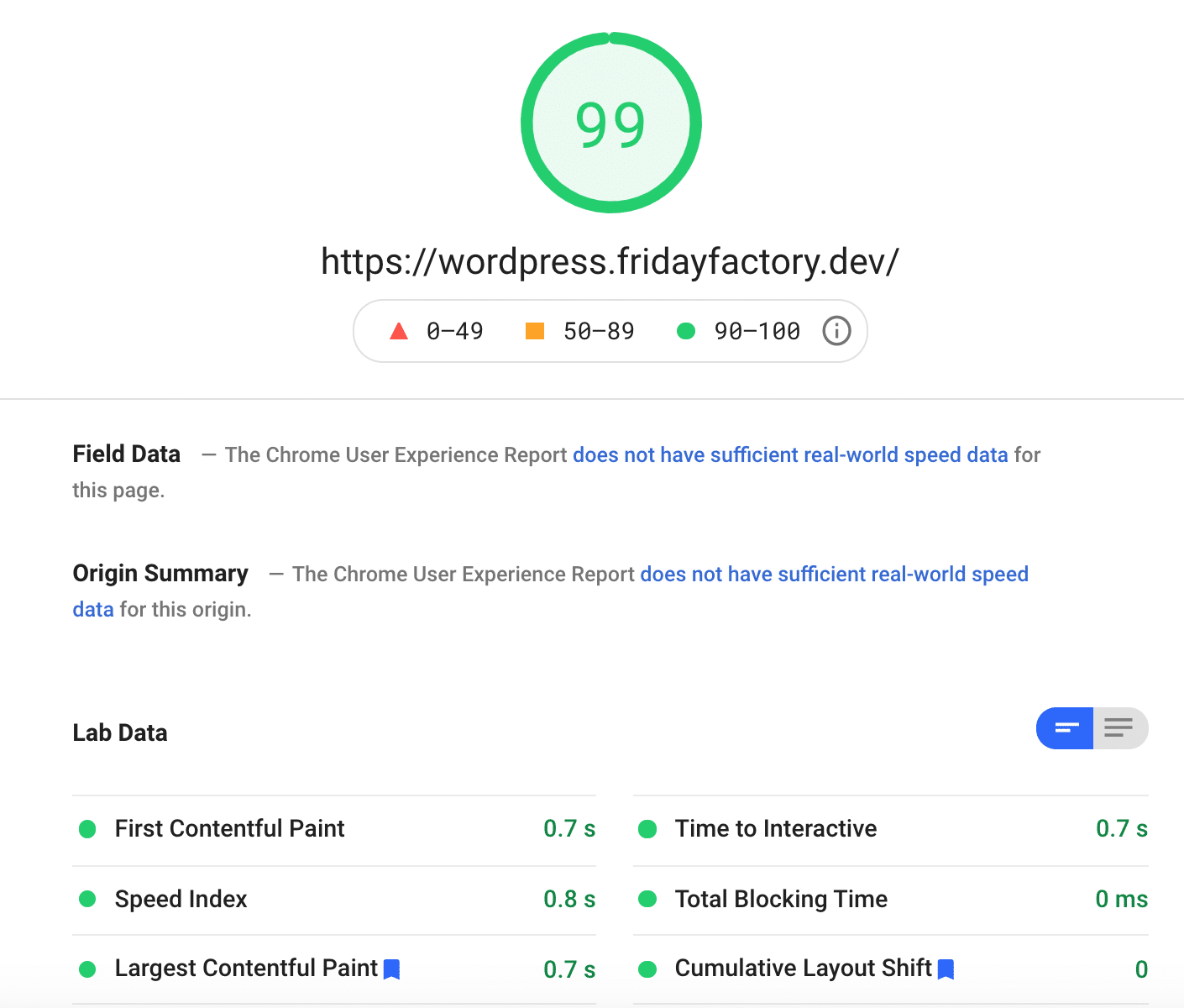Image resolution: width=1184 pixels, height=1008 pixels.
Task: Click the bookmark icon beside Largest Contentful Paint
Action: (391, 969)
